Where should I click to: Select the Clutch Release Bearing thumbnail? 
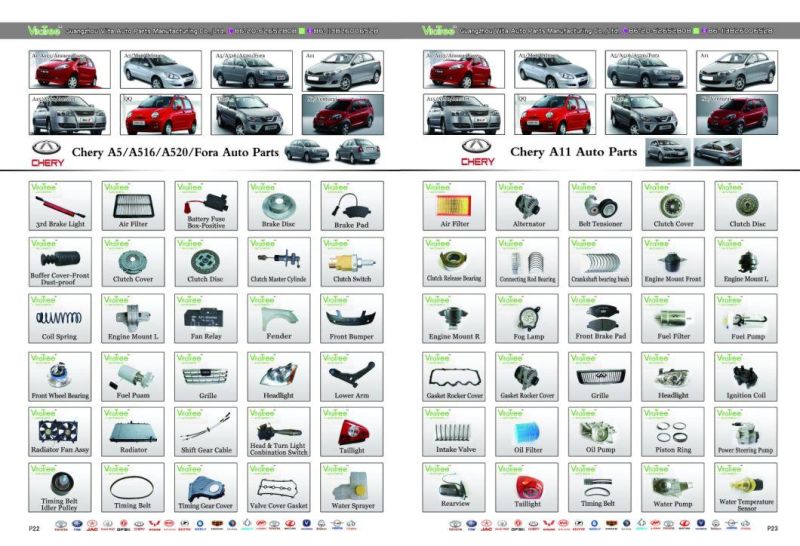point(454,262)
